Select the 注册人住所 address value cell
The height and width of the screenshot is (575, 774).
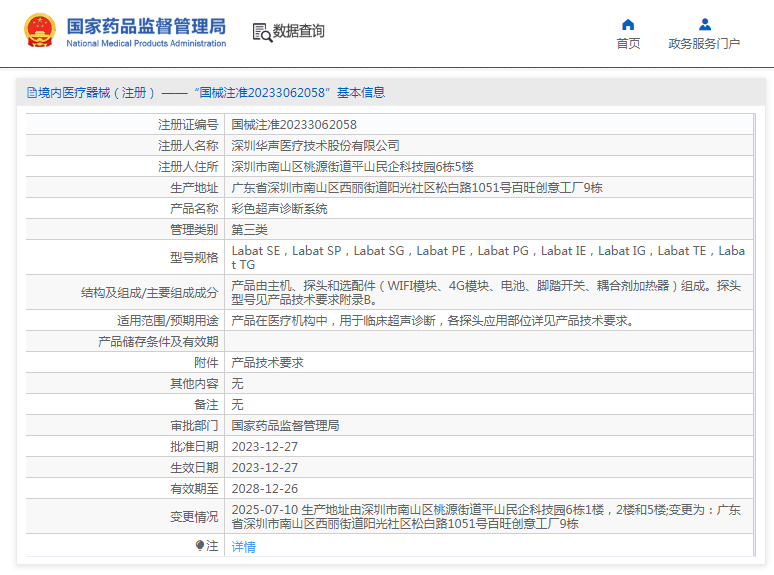click(489, 167)
